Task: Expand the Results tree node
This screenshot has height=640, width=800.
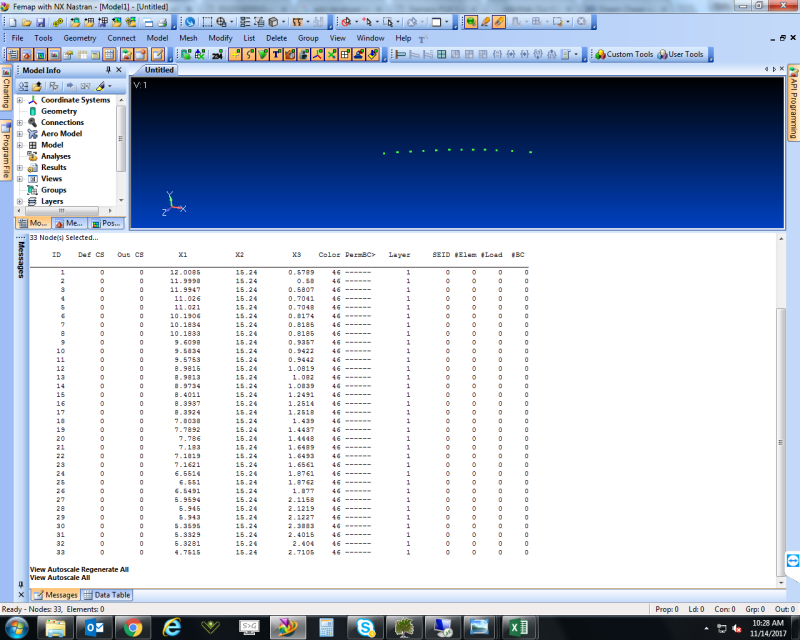Action: (x=20, y=167)
